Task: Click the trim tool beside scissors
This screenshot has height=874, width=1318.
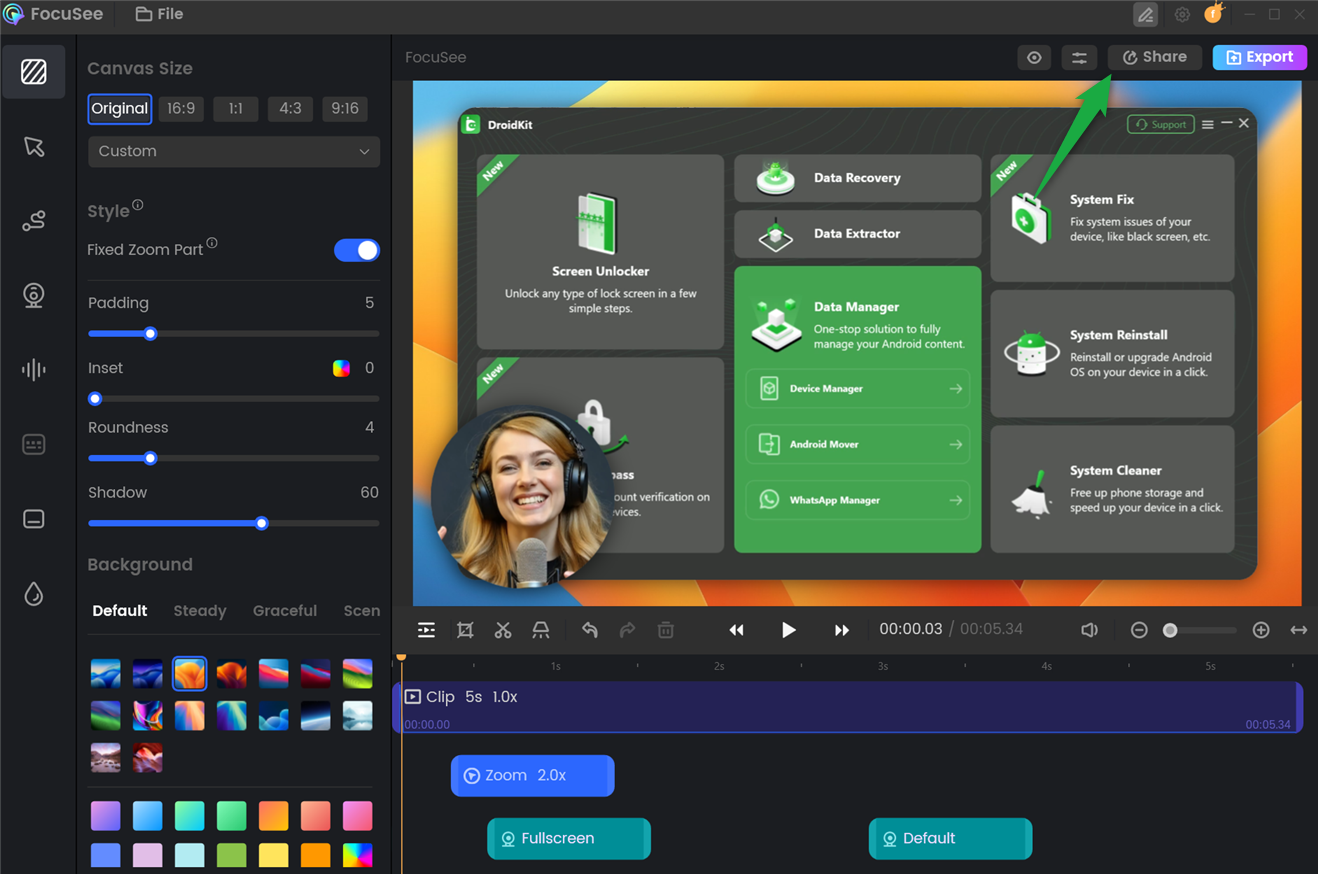Action: [x=541, y=630]
